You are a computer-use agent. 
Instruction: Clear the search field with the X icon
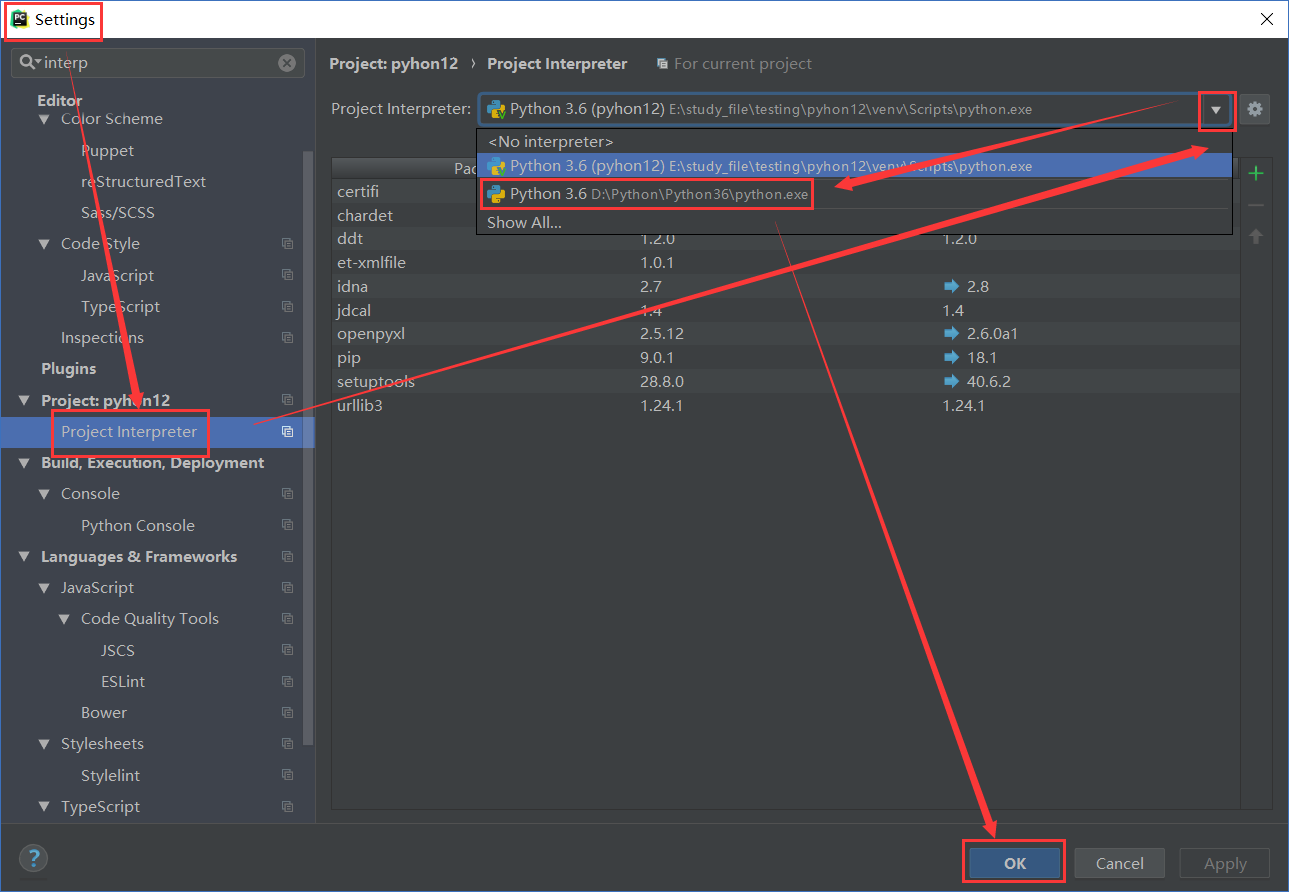click(x=287, y=63)
